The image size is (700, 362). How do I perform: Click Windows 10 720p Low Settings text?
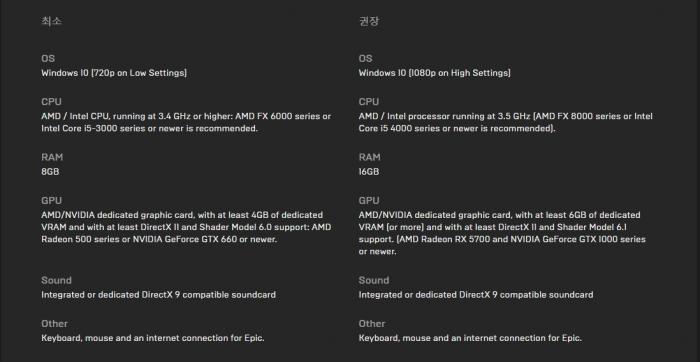(114, 73)
